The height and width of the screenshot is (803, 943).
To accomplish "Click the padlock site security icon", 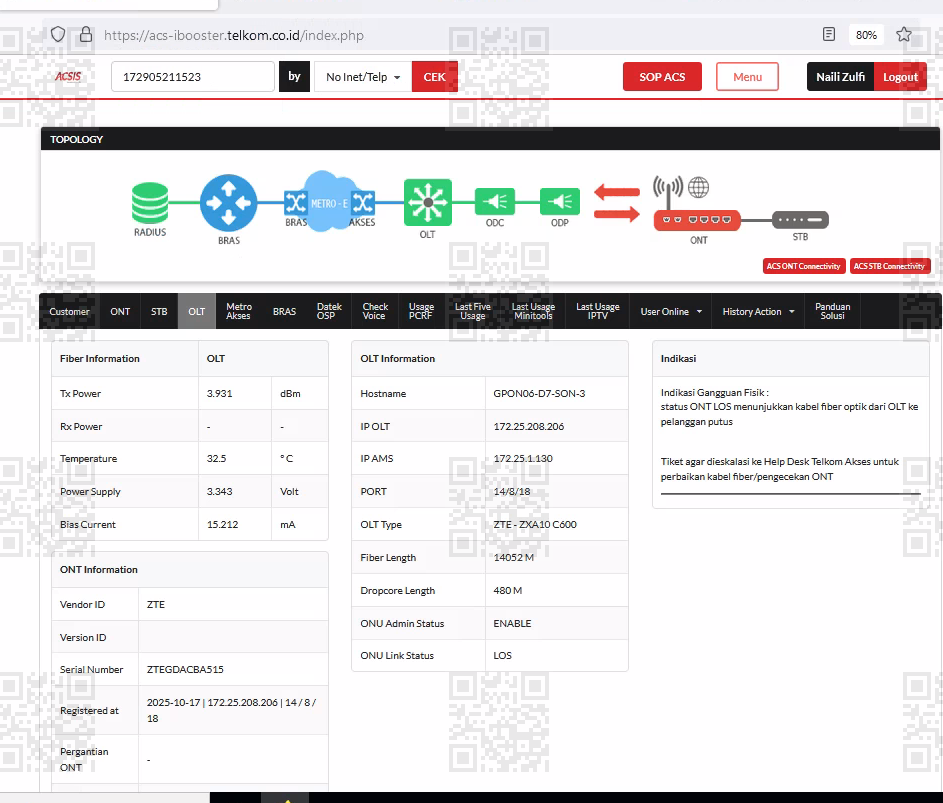I will coord(86,34).
